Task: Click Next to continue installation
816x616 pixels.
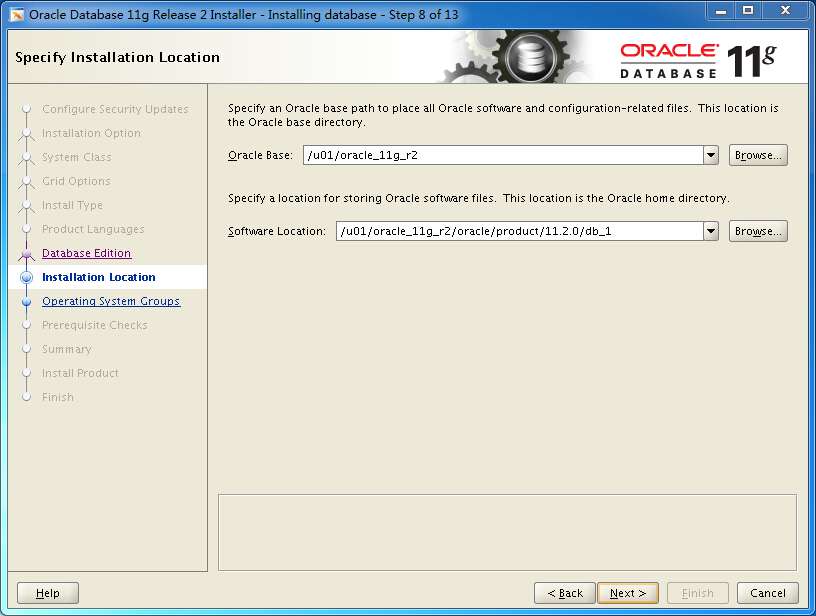Action: click(627, 593)
